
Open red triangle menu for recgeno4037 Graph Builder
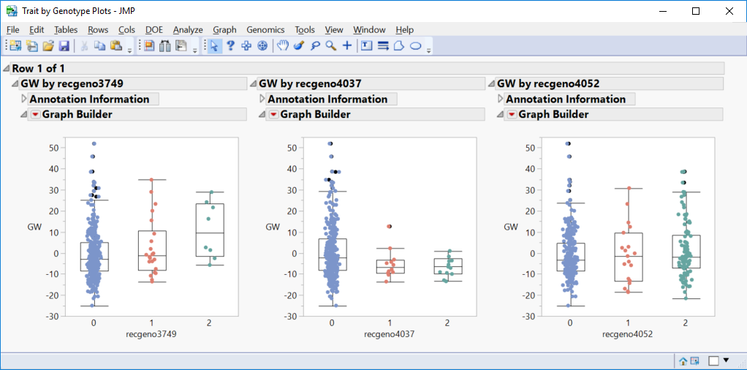273,115
